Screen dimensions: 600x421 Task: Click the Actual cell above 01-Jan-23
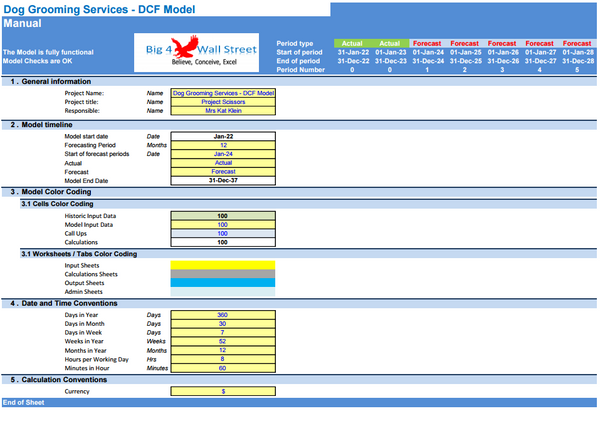390,43
